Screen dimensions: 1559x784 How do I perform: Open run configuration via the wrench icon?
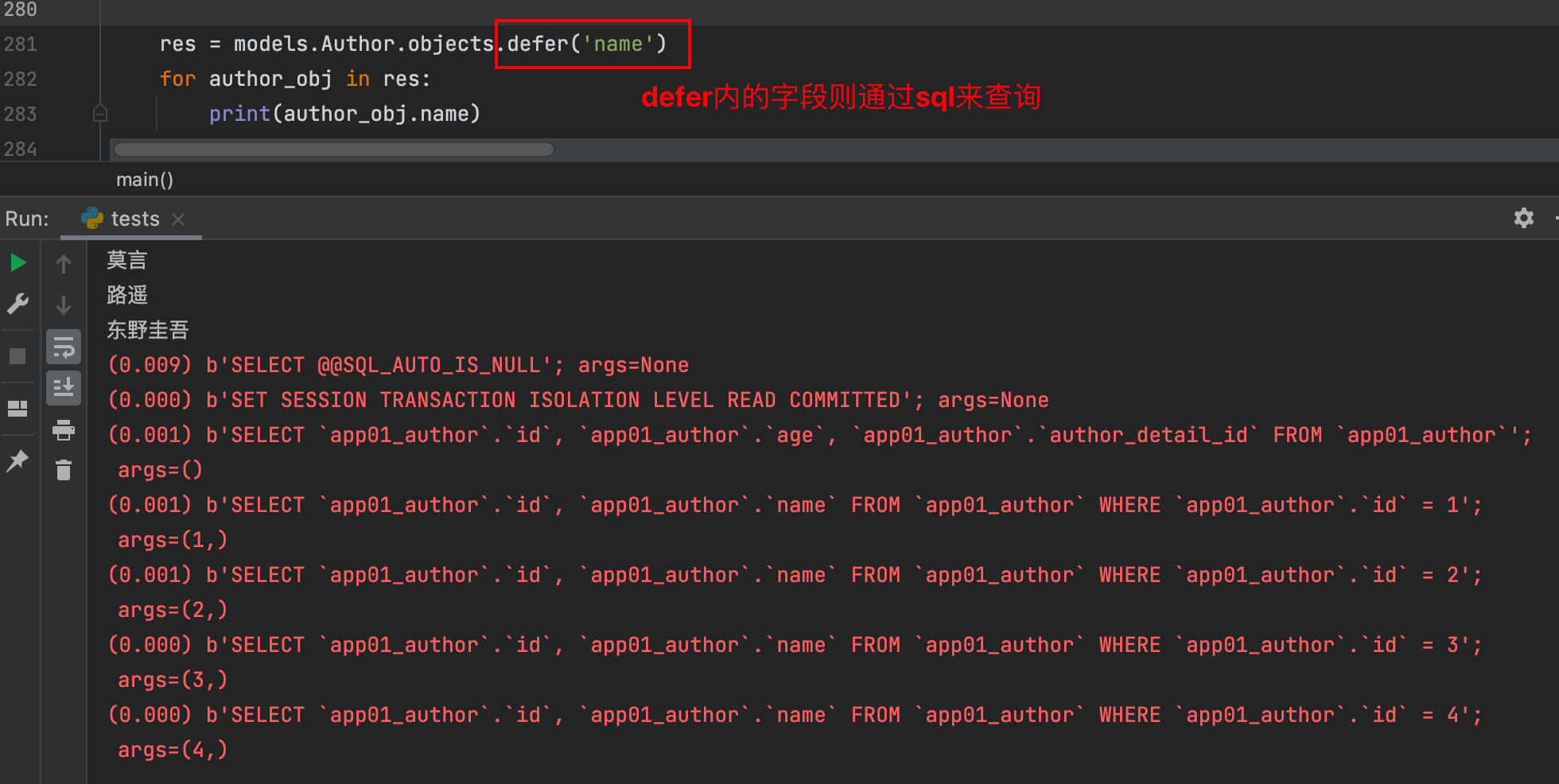click(x=17, y=304)
